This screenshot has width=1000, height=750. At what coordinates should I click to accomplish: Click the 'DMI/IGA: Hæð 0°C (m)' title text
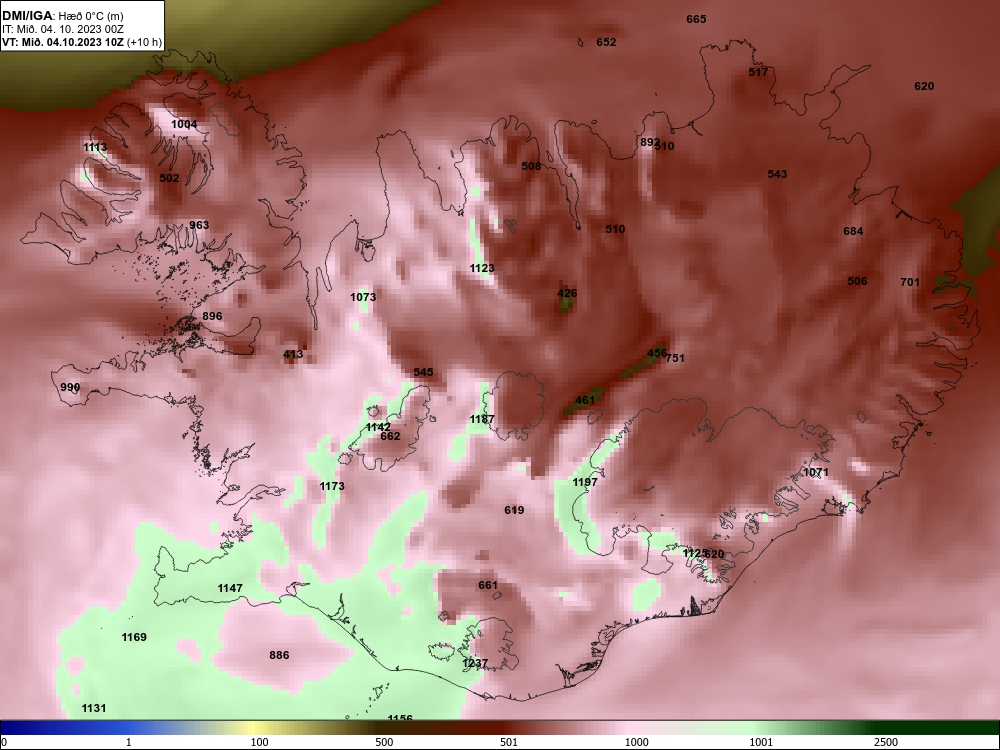(x=62, y=16)
